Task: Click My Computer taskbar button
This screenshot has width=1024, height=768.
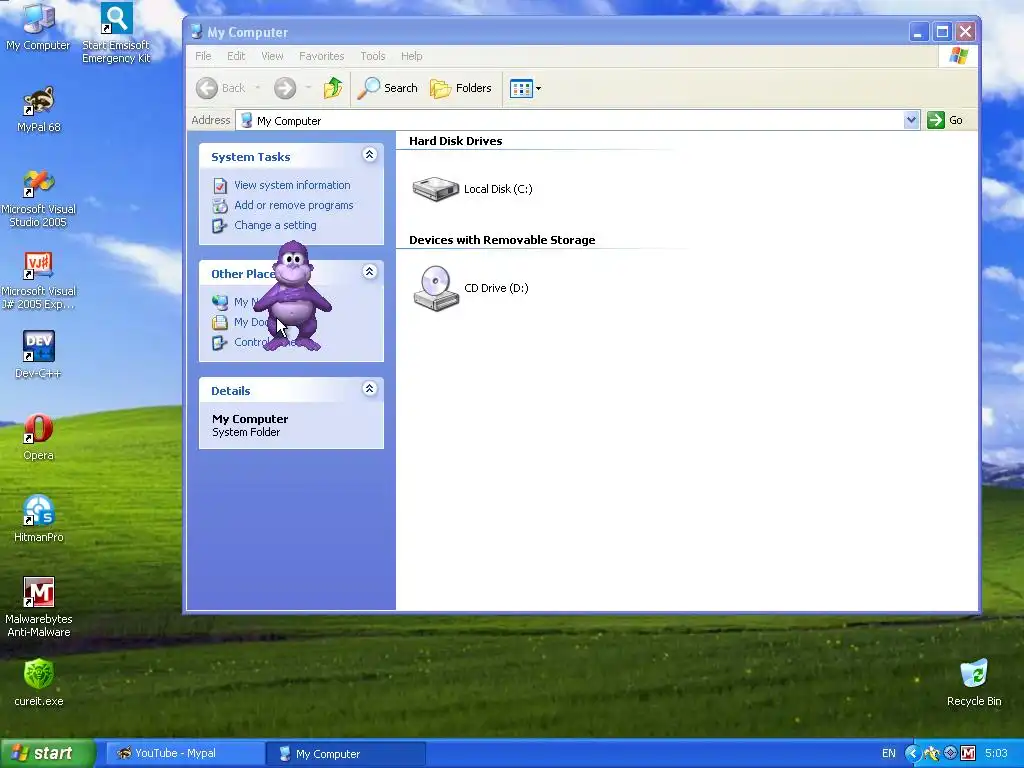Action: (x=346, y=754)
